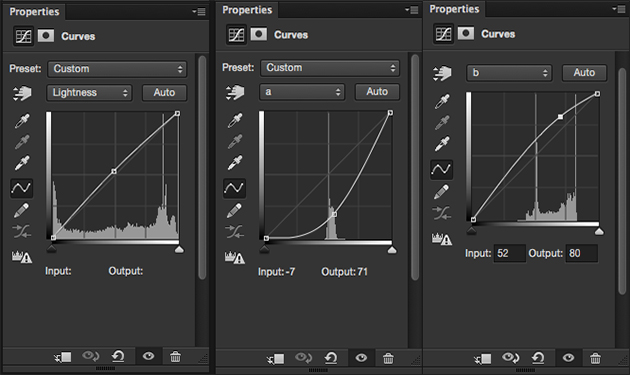This screenshot has width=630, height=375.
Task: Click the Auto button next to b channel
Action: [584, 73]
